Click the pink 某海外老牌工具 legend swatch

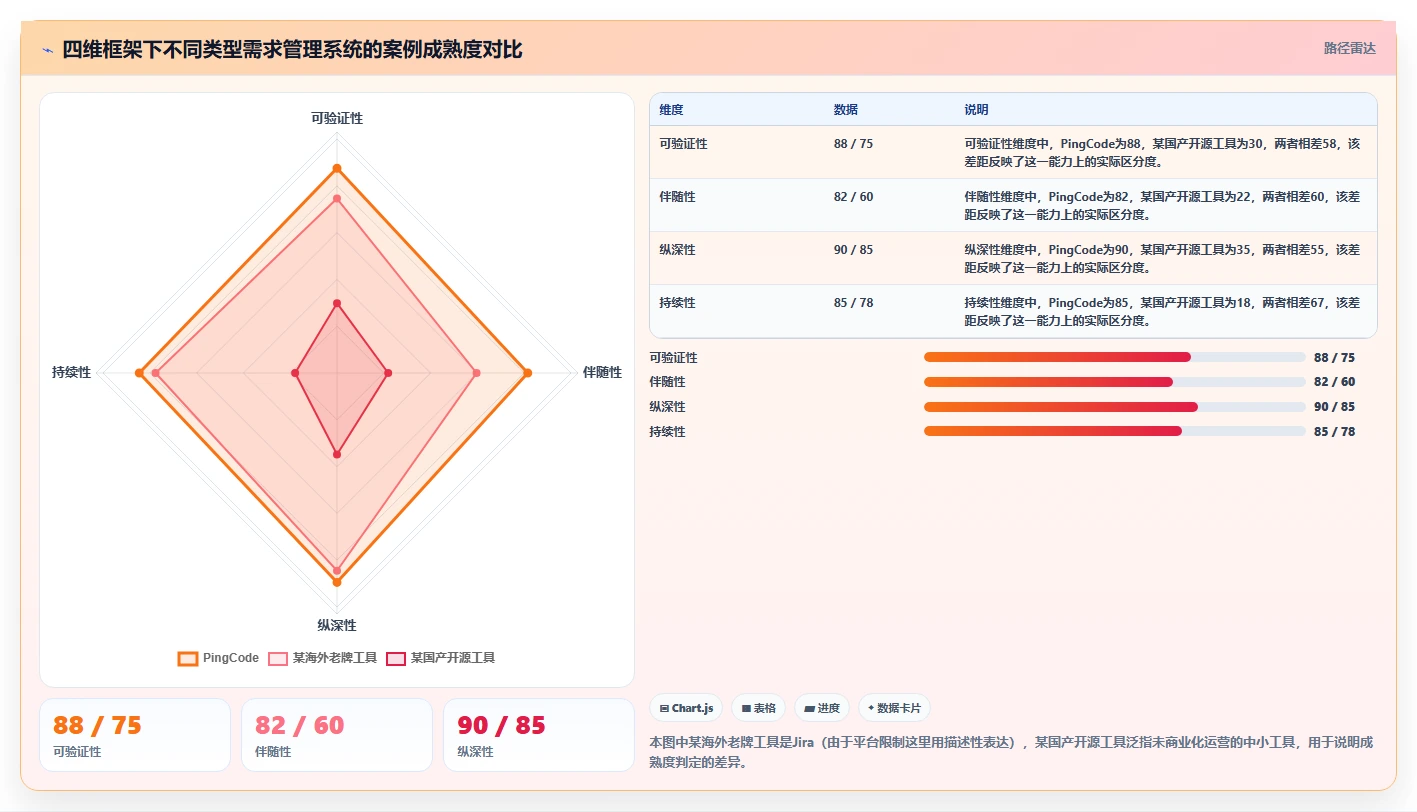point(278,658)
